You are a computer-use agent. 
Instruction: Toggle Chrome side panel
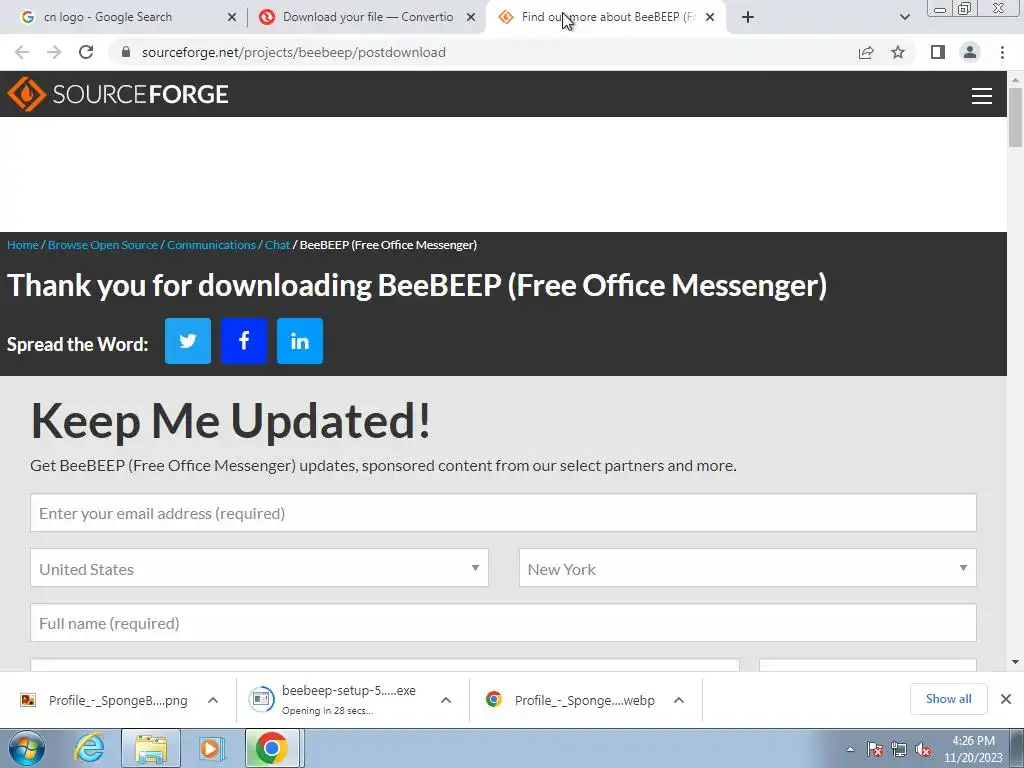(938, 52)
